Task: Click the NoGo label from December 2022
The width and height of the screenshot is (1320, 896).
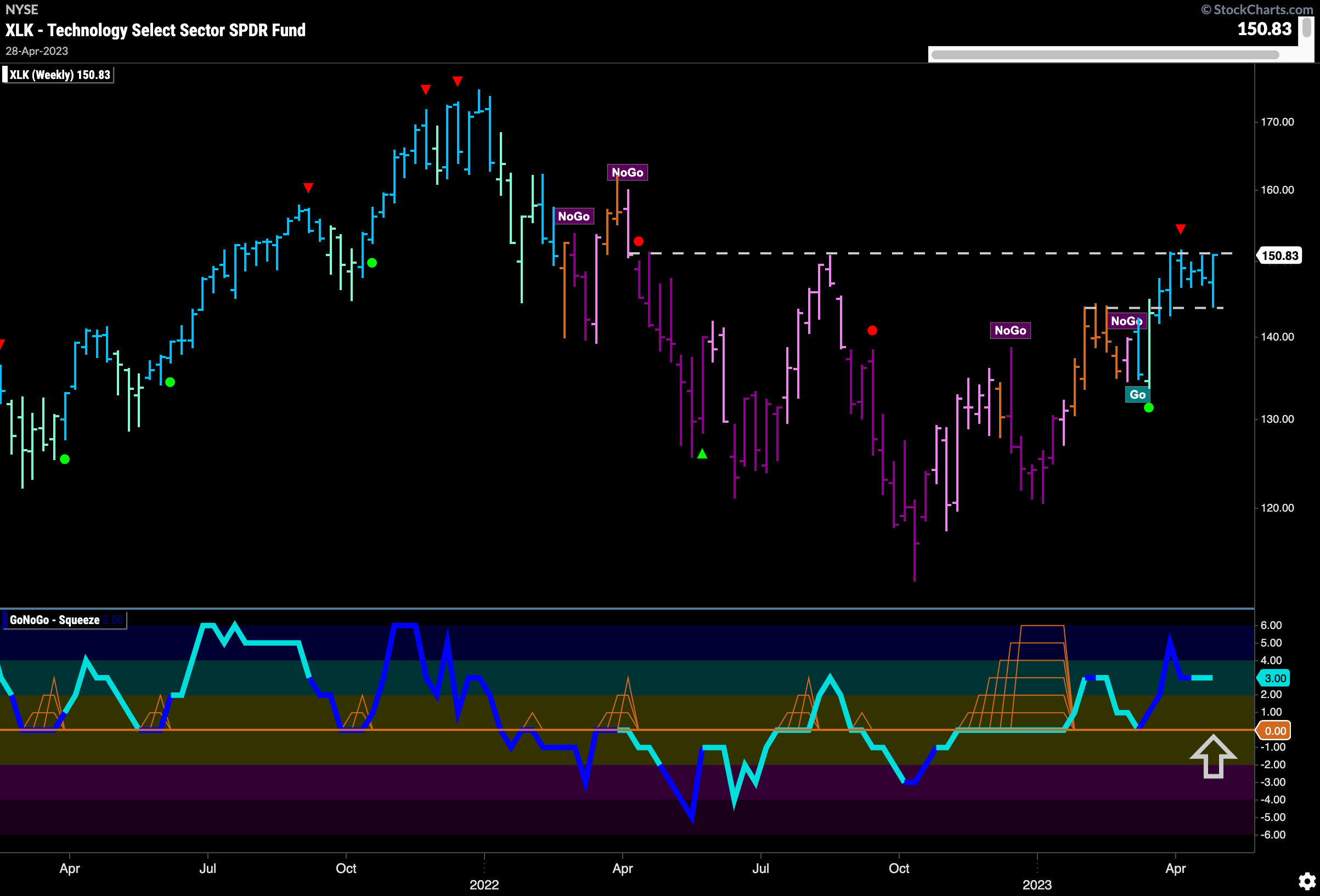Action: [x=1010, y=331]
